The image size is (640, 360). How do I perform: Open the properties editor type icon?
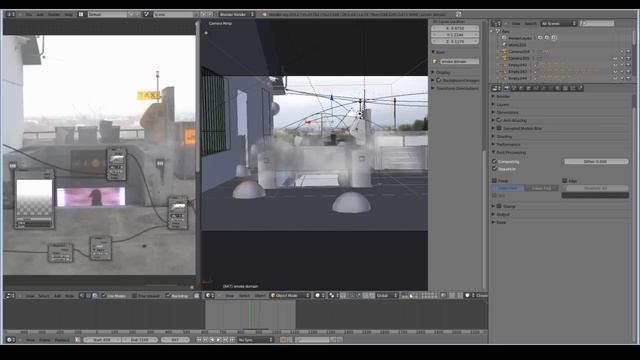(x=496, y=88)
